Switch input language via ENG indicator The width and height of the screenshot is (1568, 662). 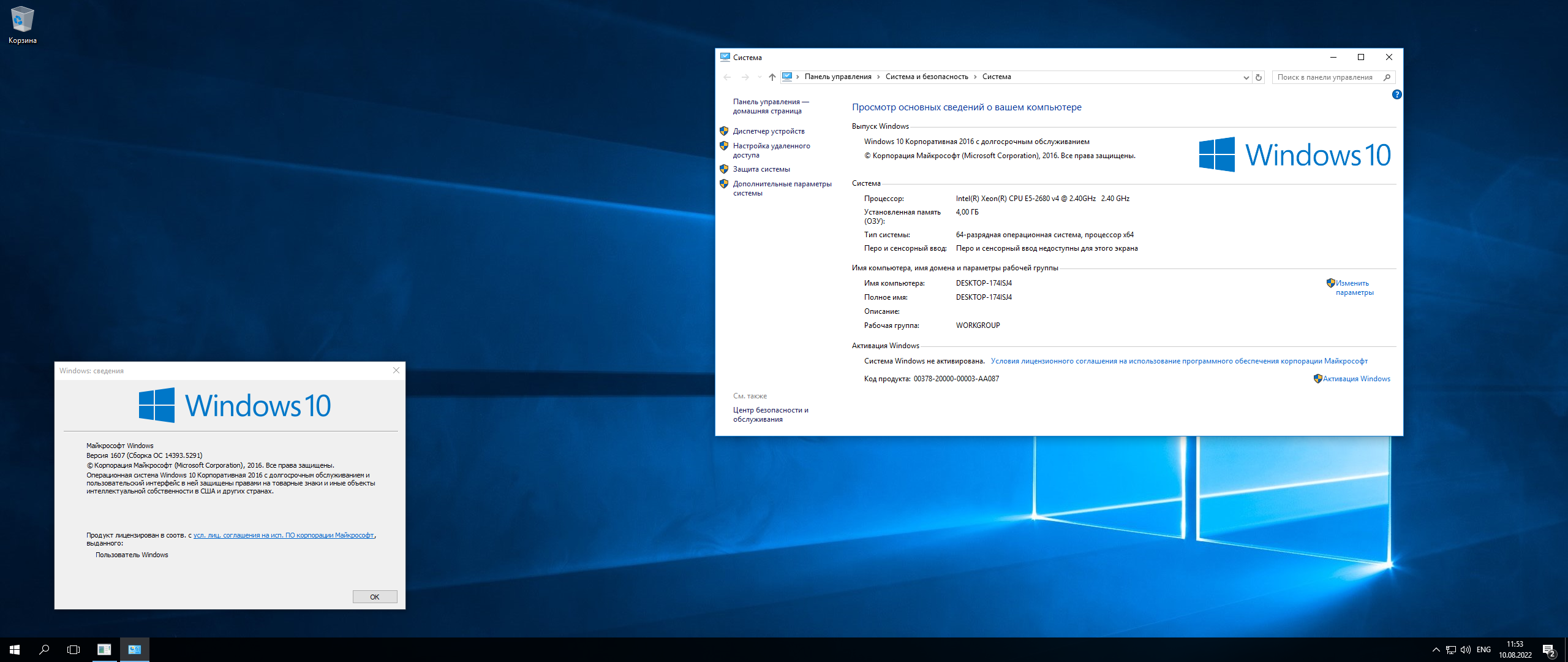(1483, 650)
